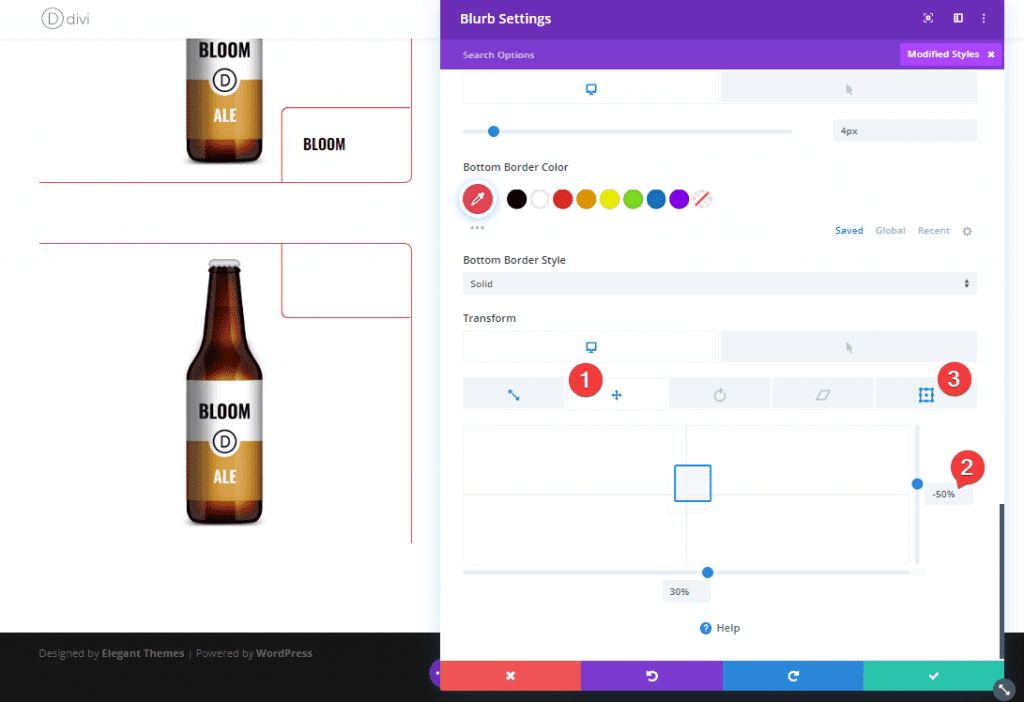Viewport: 1024px width, 702px height.
Task: Select the Transform Skew icon tab
Action: pyautogui.click(x=823, y=394)
